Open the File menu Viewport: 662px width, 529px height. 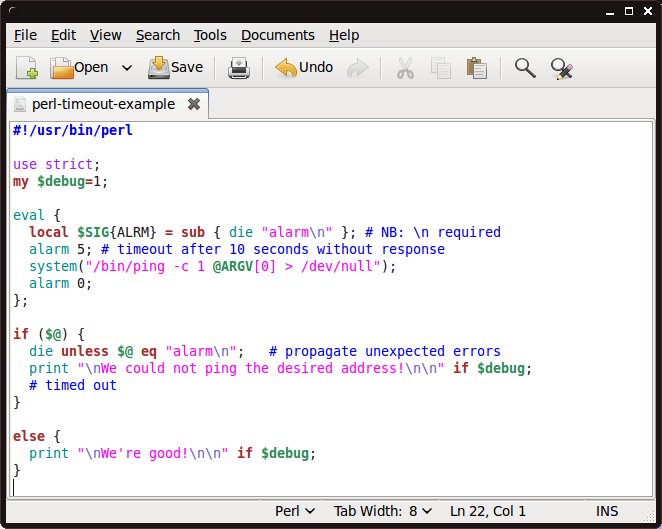[25, 35]
